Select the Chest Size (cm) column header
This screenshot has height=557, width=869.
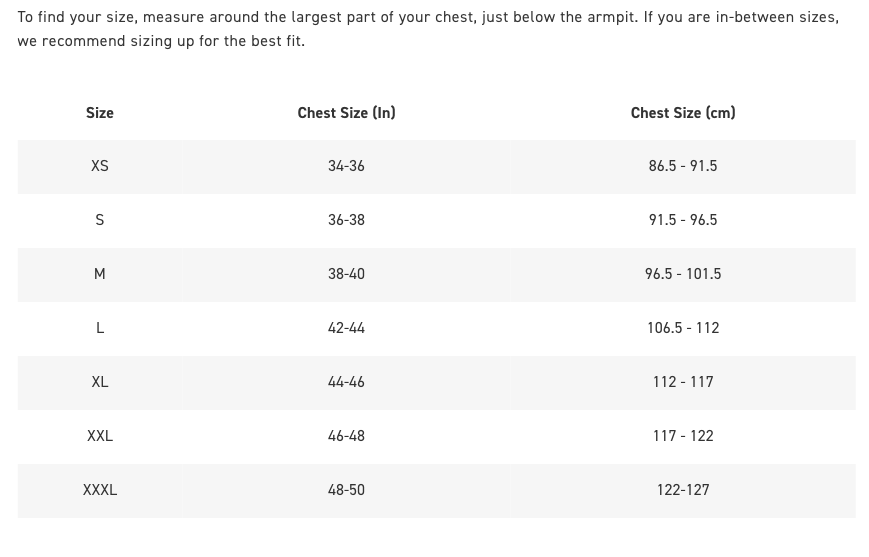pyautogui.click(x=683, y=113)
